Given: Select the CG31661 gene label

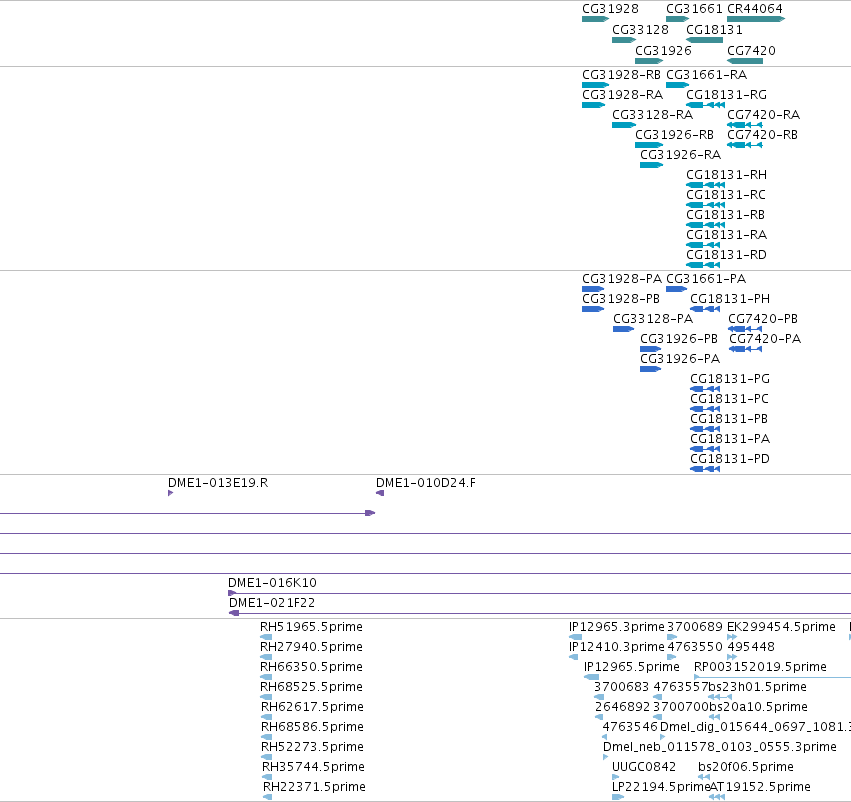Looking at the screenshot, I should tap(694, 9).
